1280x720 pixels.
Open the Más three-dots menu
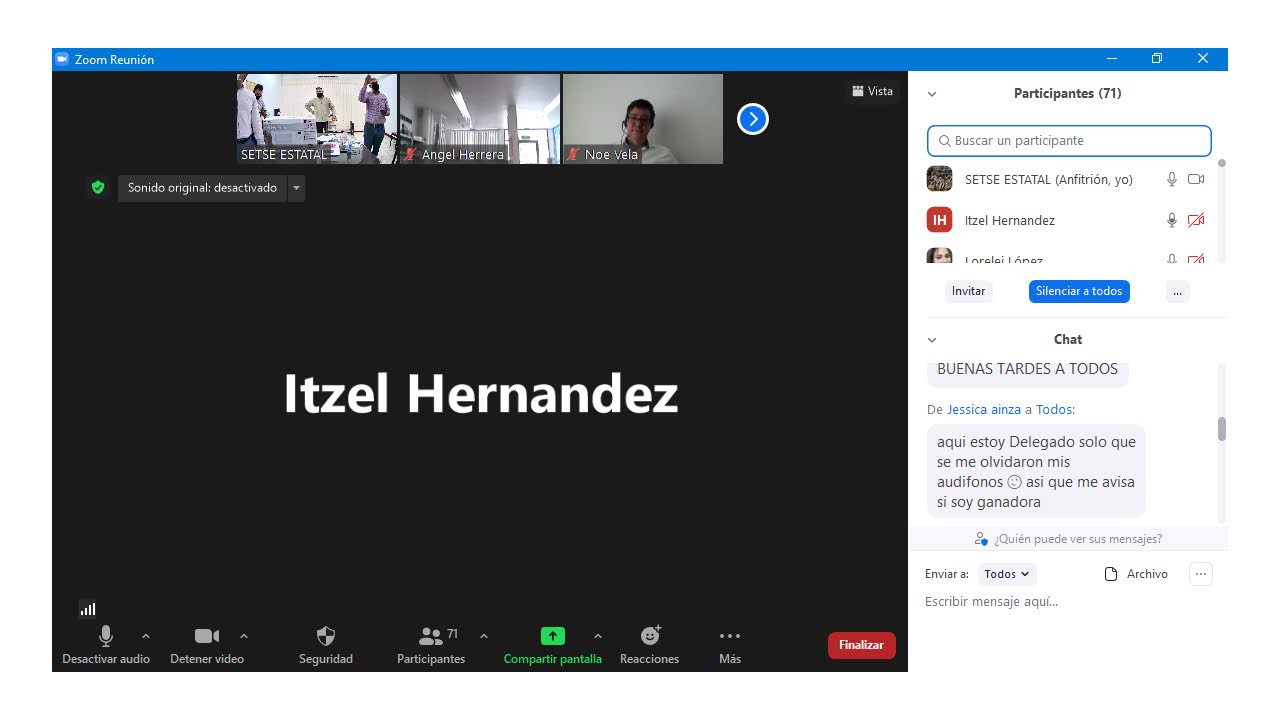[730, 636]
